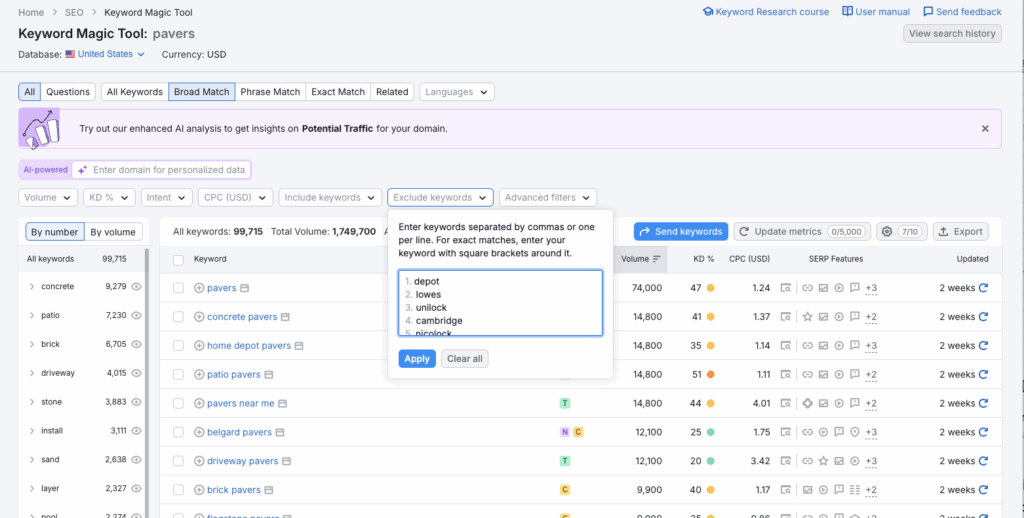
Task: Expand the Advanced filters dropdown
Action: tap(548, 198)
